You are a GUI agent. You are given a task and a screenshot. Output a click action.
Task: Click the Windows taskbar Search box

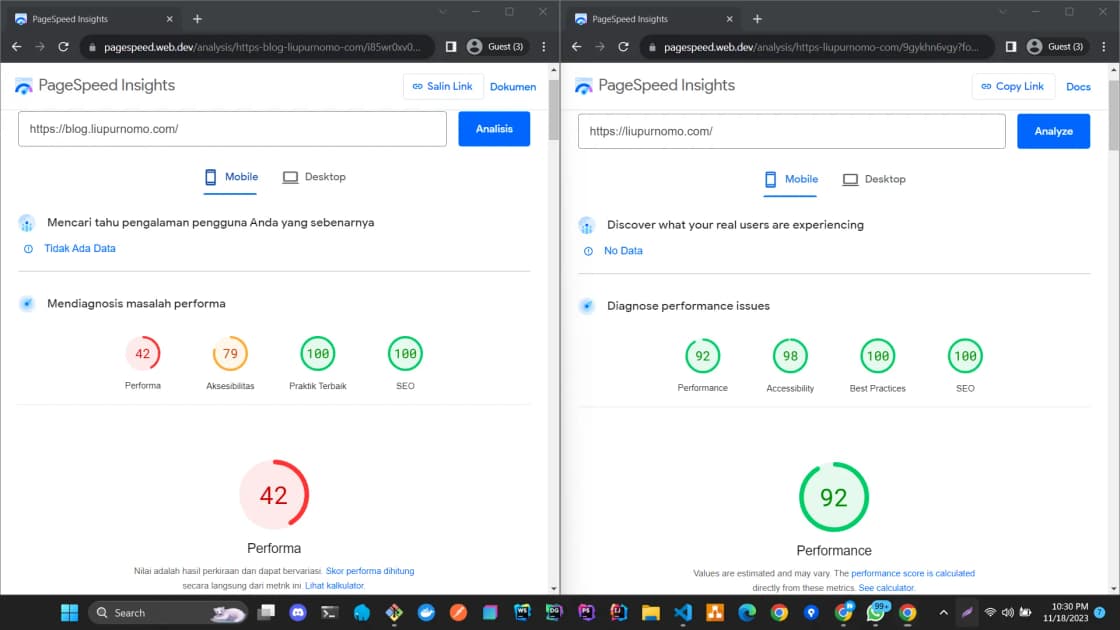click(x=169, y=613)
